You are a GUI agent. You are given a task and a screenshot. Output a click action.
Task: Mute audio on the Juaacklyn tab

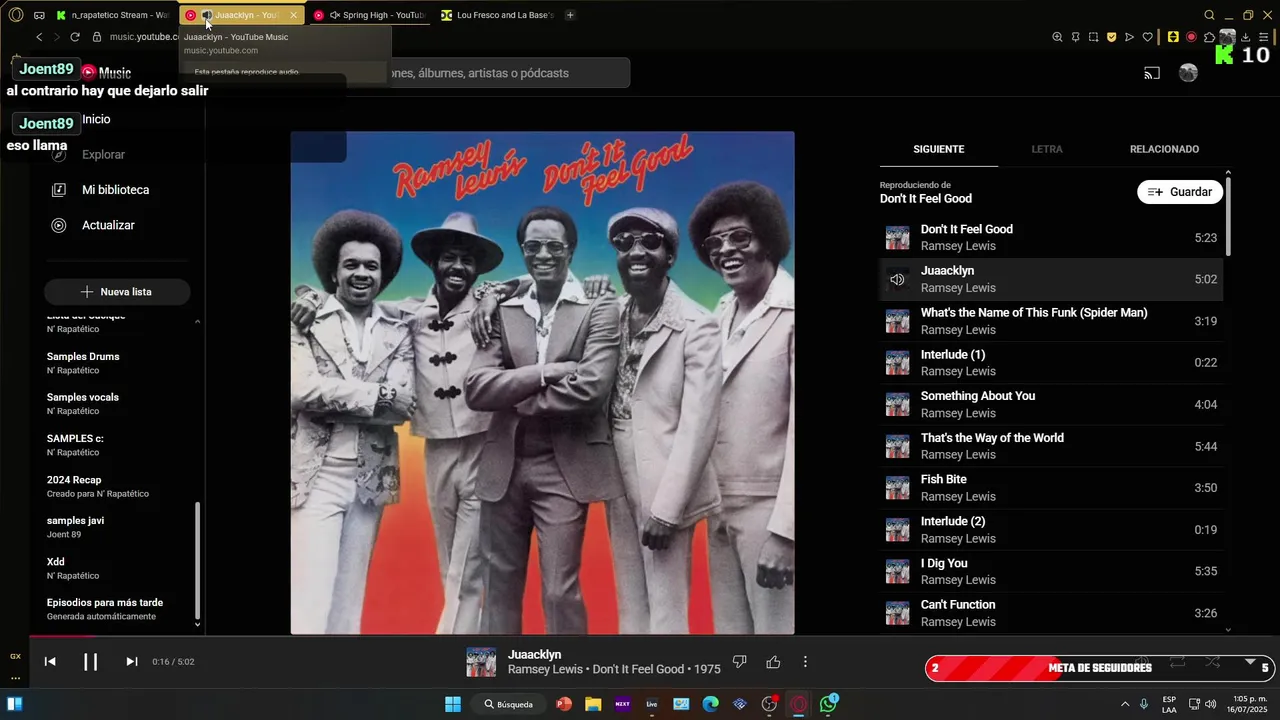point(207,15)
